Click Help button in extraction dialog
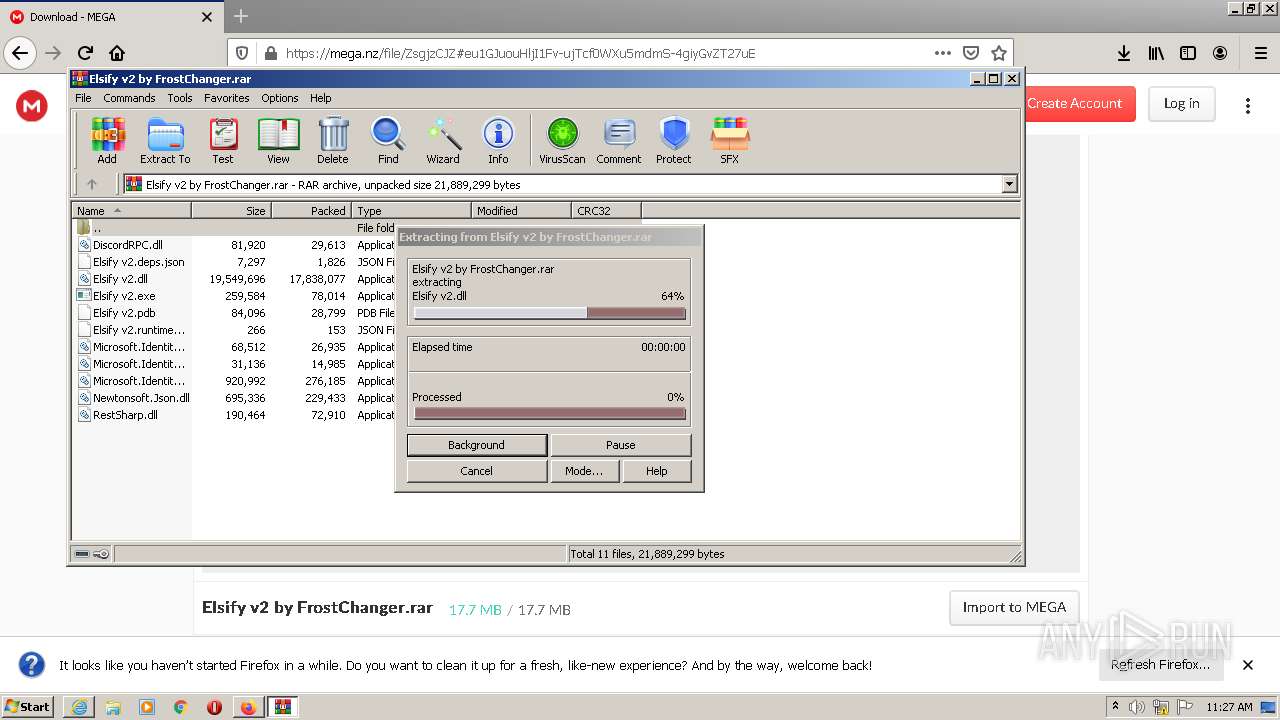Image resolution: width=1280 pixels, height=720 pixels. click(656, 471)
